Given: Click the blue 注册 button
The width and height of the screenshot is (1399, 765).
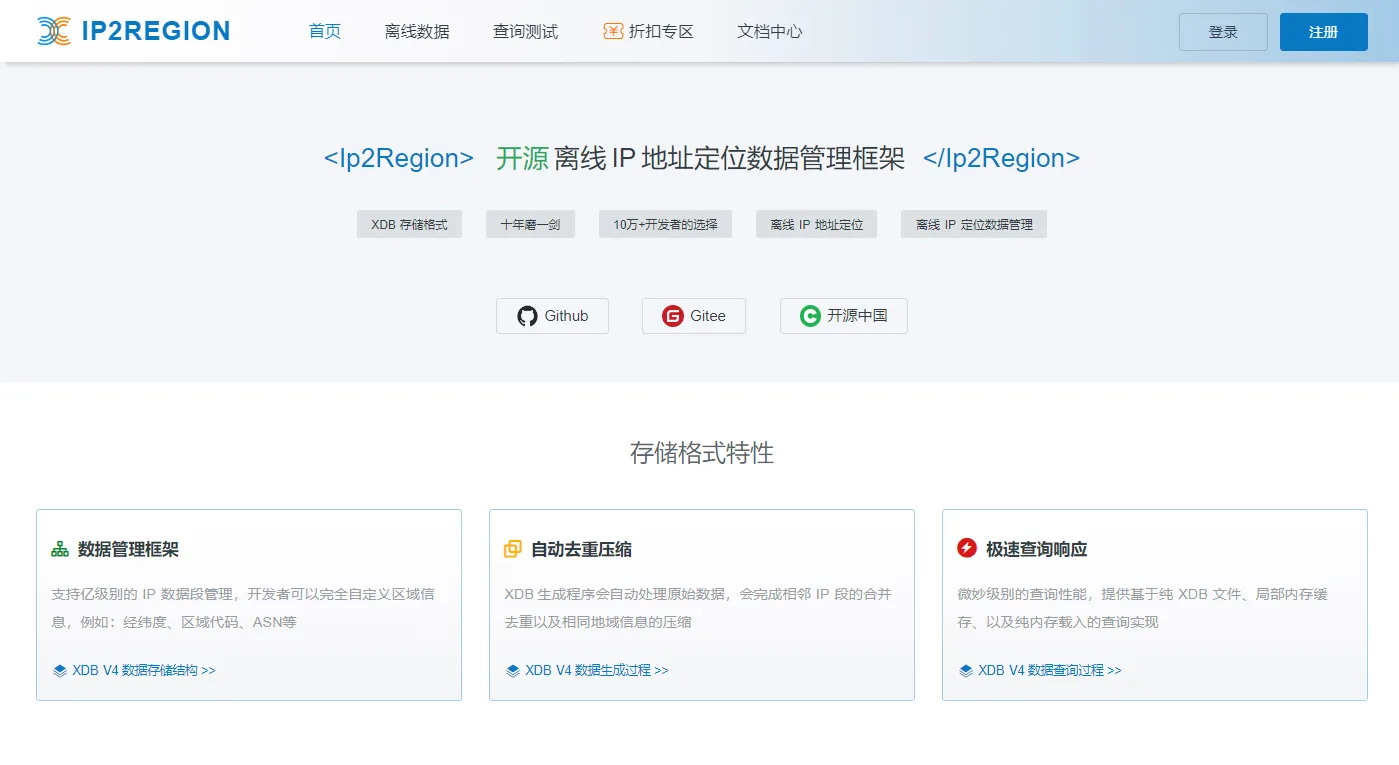Looking at the screenshot, I should pos(1324,32).
